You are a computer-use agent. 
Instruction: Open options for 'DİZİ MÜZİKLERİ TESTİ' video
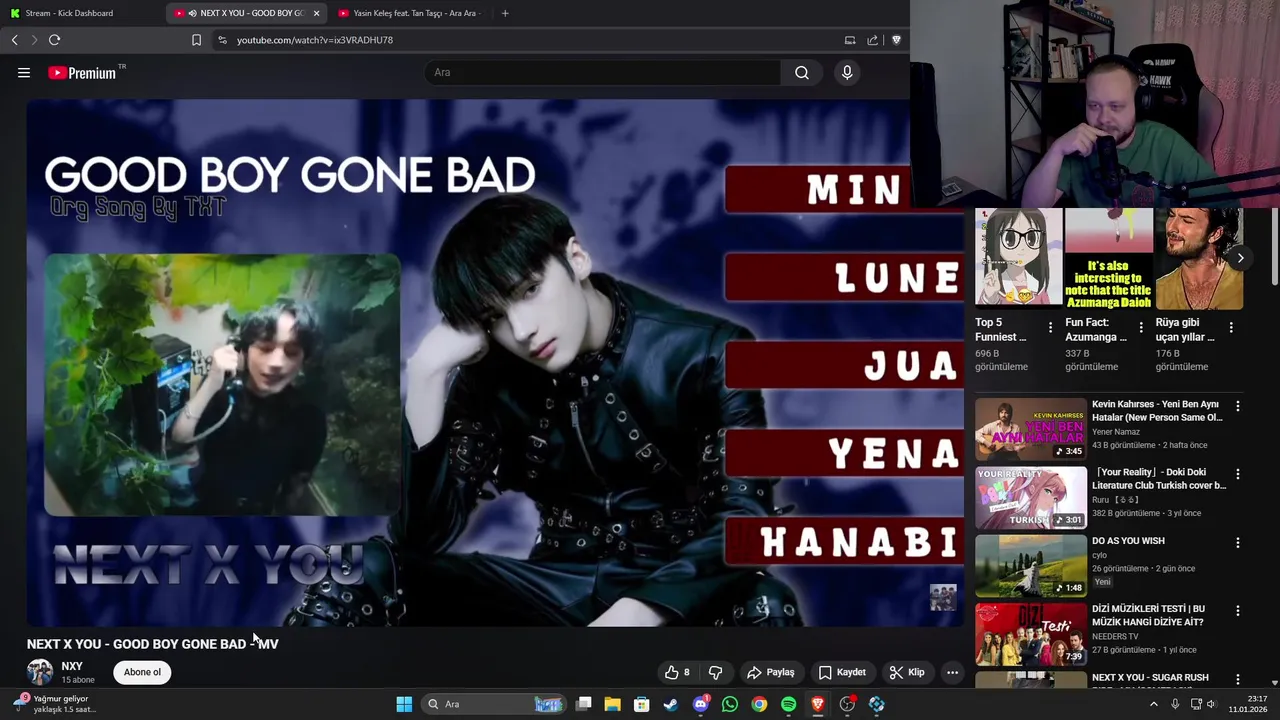pyautogui.click(x=1238, y=610)
